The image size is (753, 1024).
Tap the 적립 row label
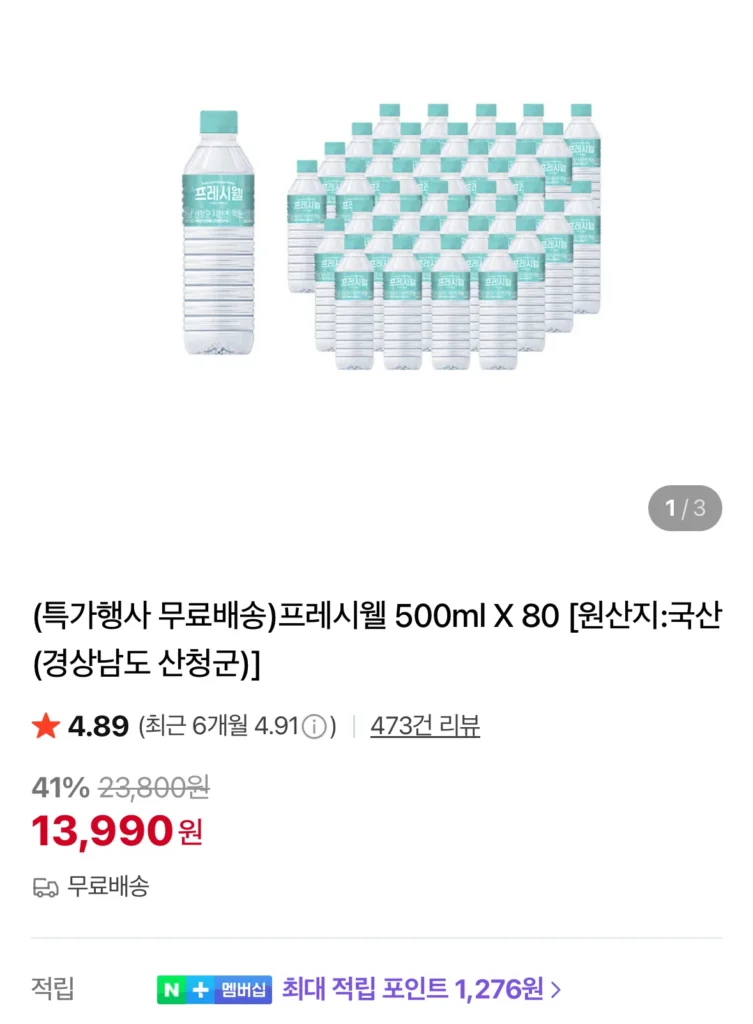(x=53, y=990)
